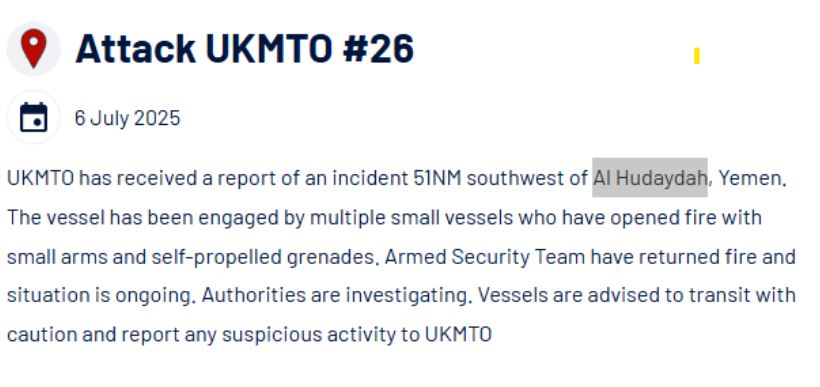Screen dimensions: 820x387
Task: Click the '#26' number in the heading
Action: pos(379,48)
